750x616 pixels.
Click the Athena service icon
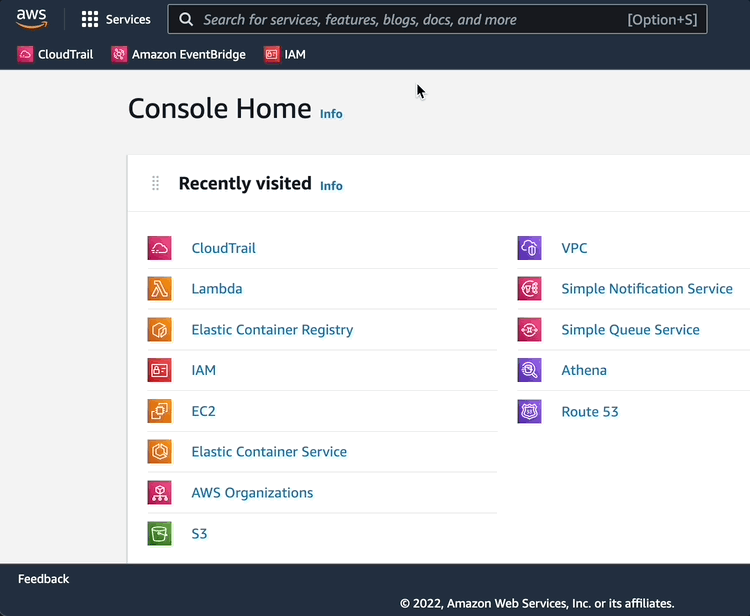pyautogui.click(x=529, y=370)
